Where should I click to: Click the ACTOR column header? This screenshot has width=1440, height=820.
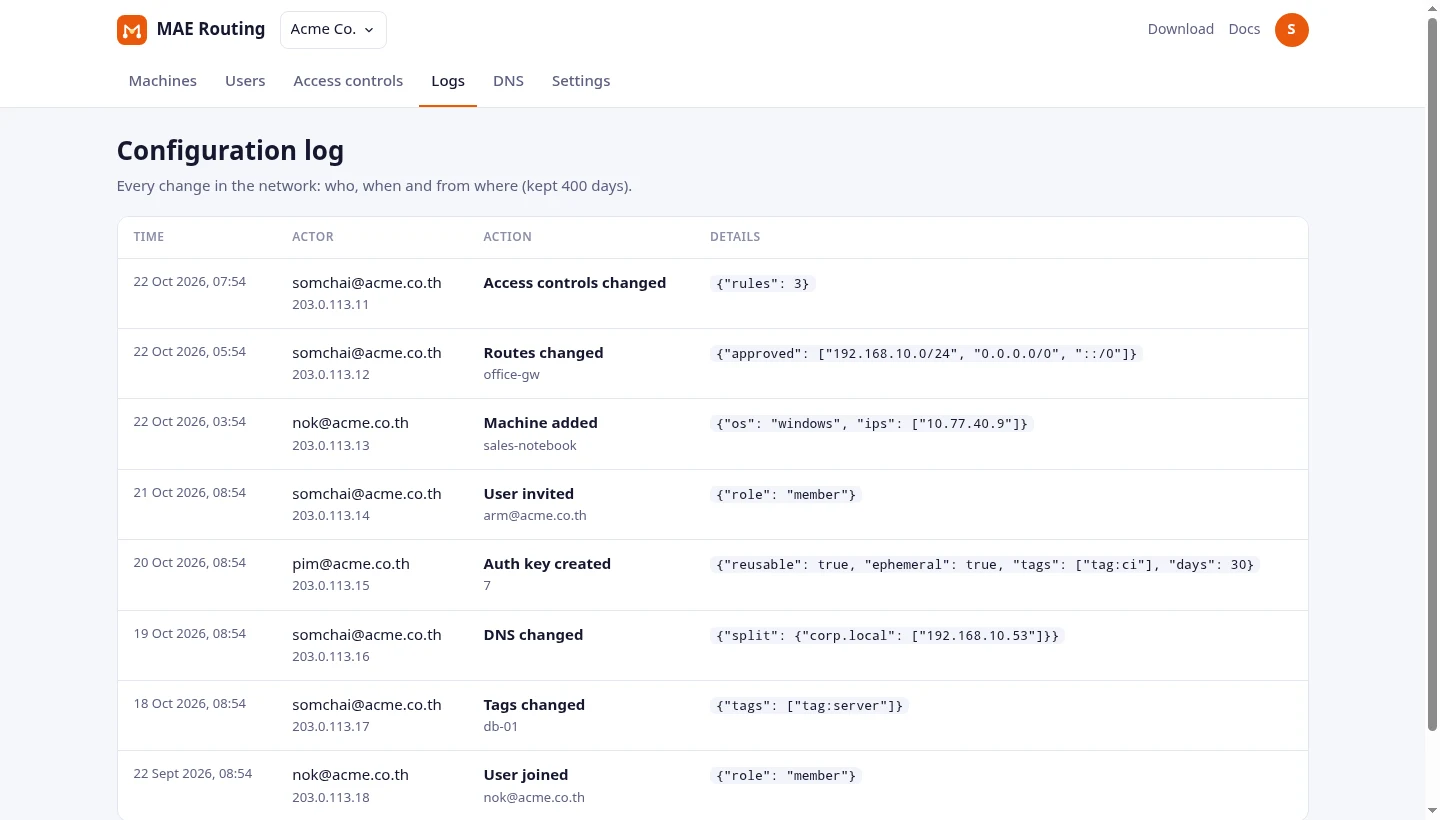pyautogui.click(x=313, y=237)
